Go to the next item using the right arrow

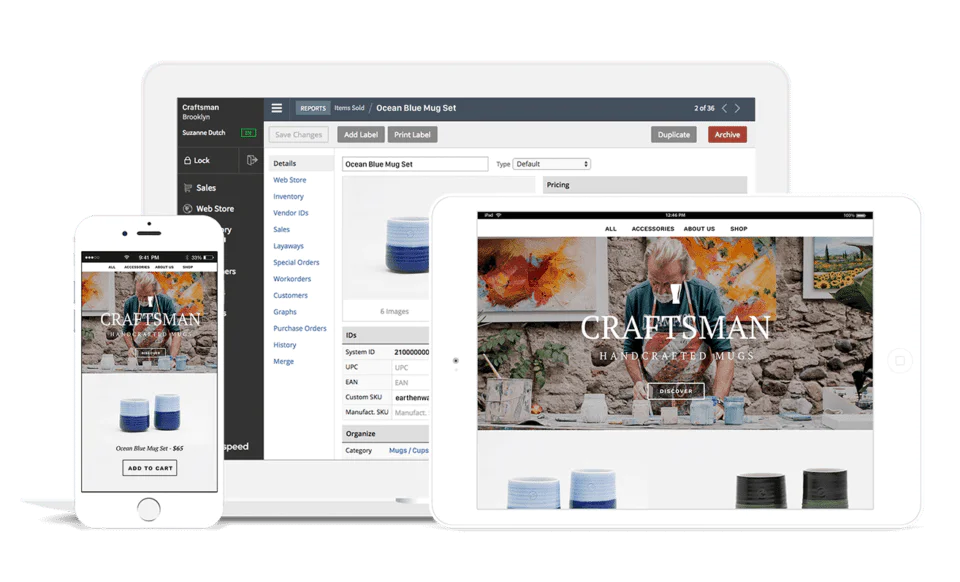(738, 108)
